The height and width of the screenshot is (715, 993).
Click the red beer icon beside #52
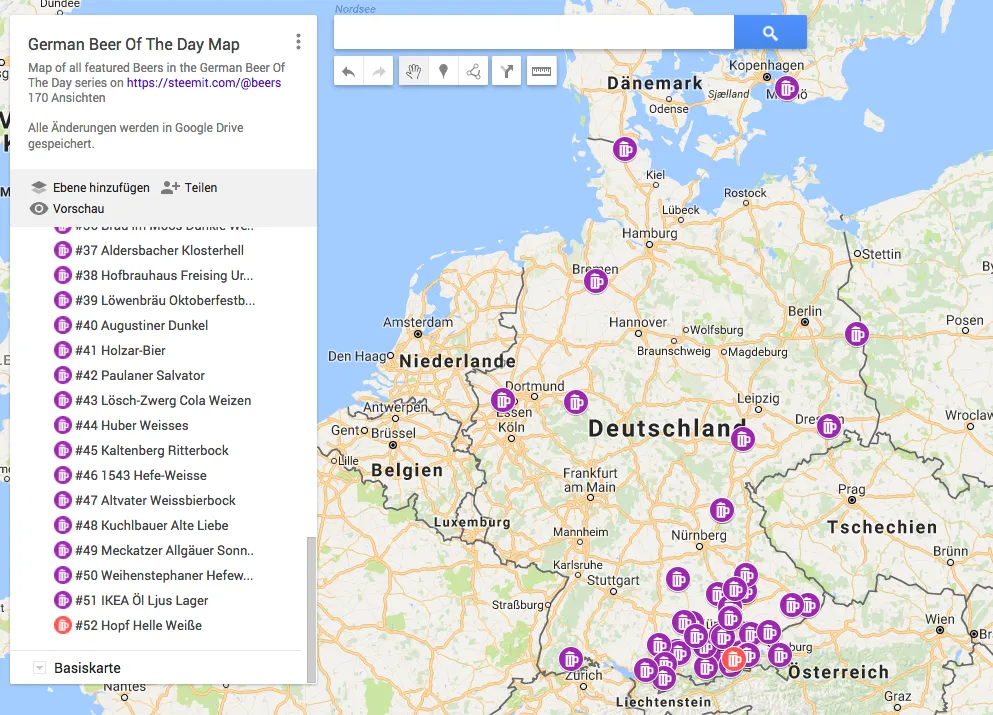[63, 625]
